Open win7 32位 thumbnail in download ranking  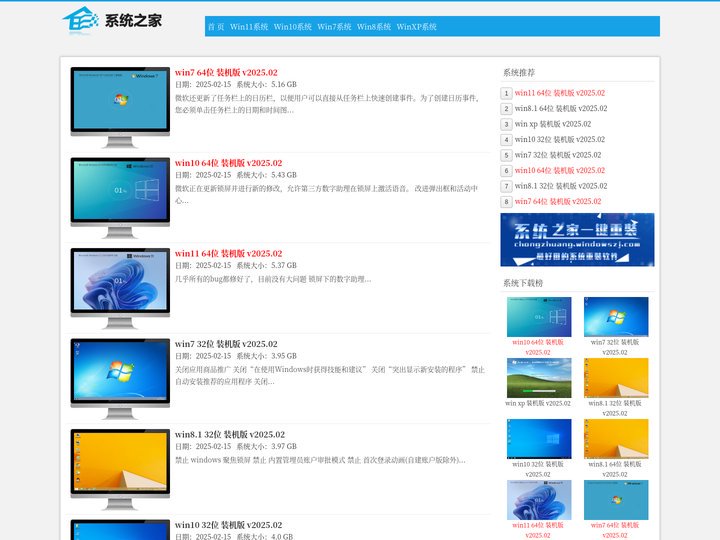tap(616, 317)
